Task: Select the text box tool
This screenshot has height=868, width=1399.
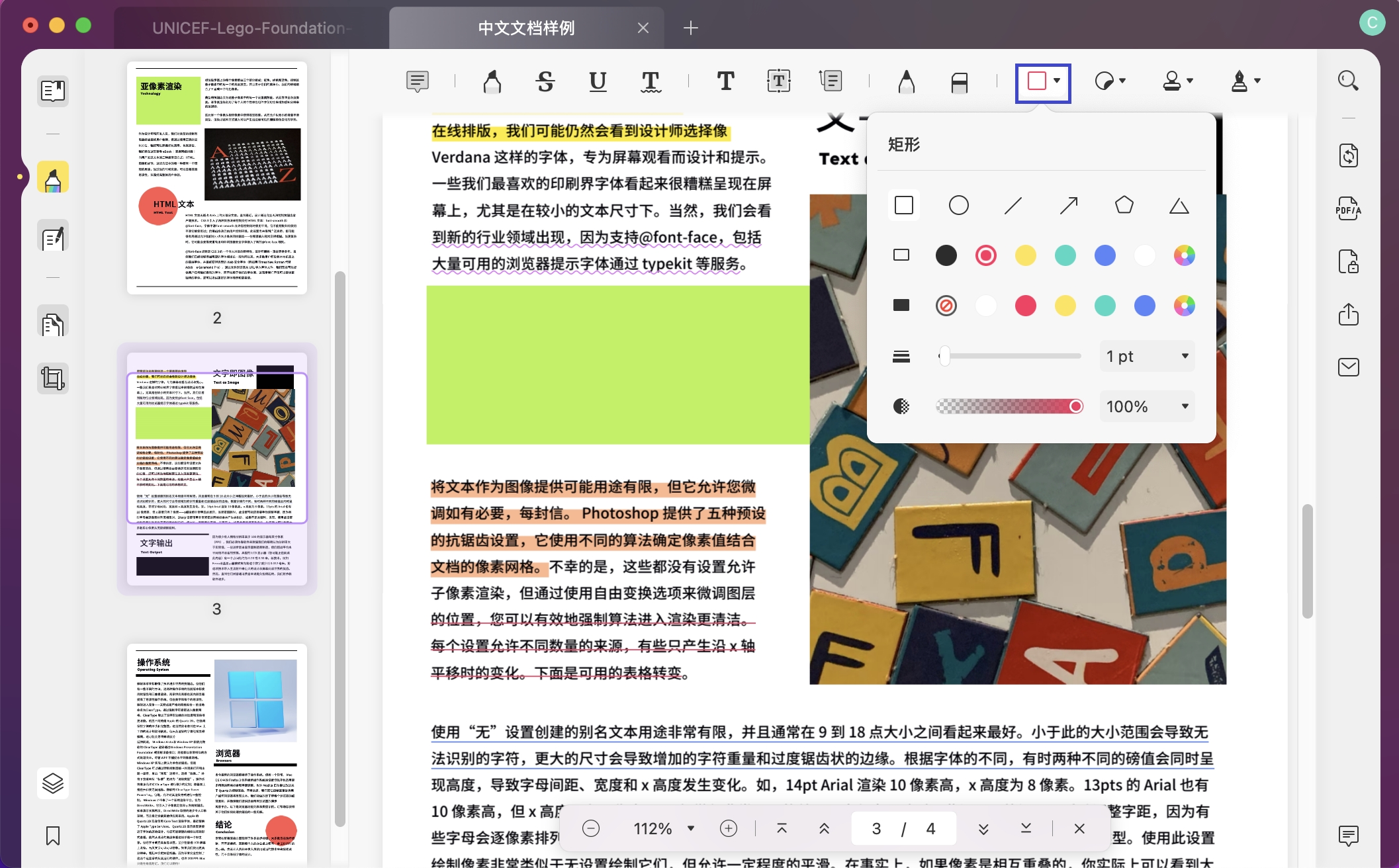Action: [778, 81]
